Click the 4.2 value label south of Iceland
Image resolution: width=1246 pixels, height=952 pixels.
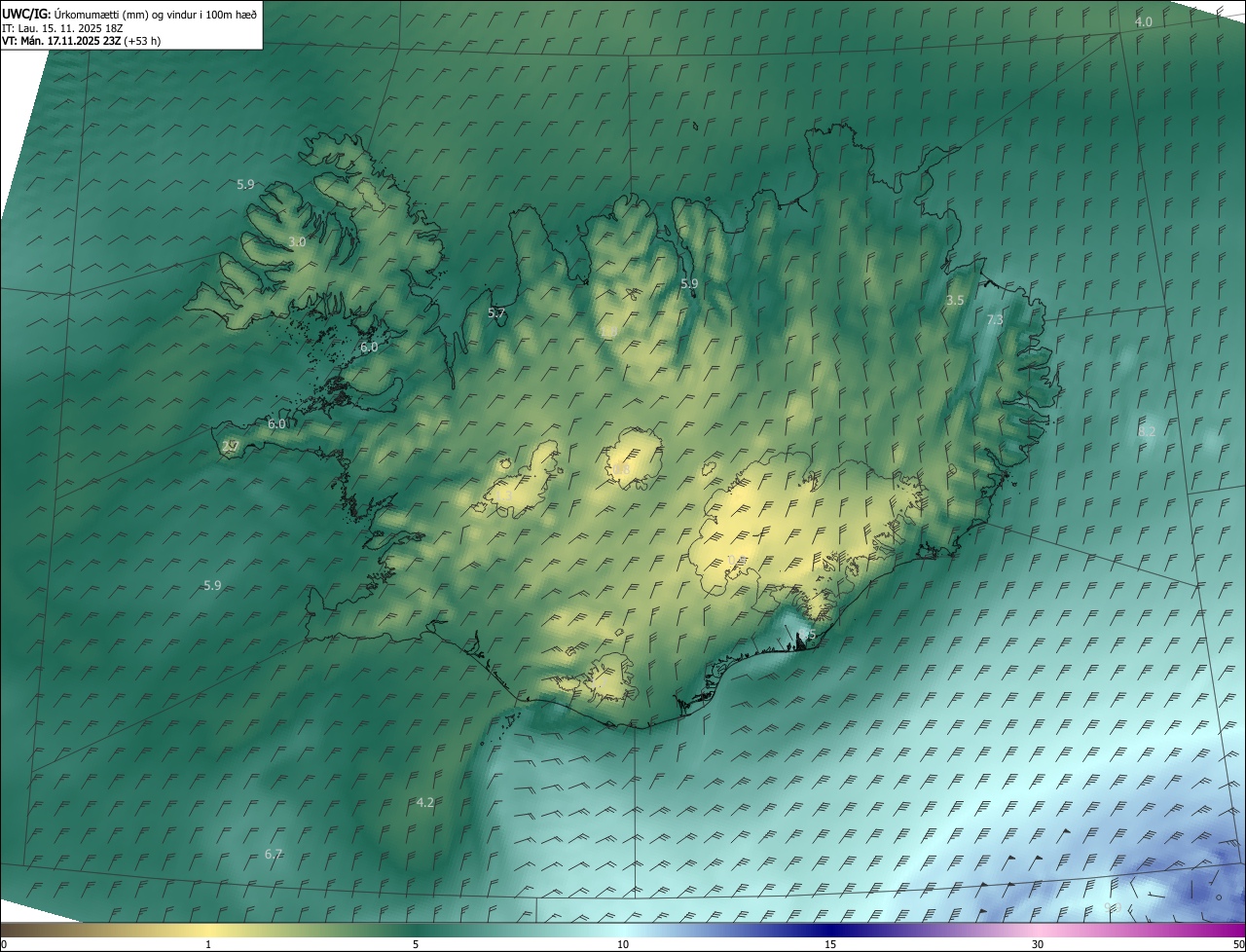[424, 802]
